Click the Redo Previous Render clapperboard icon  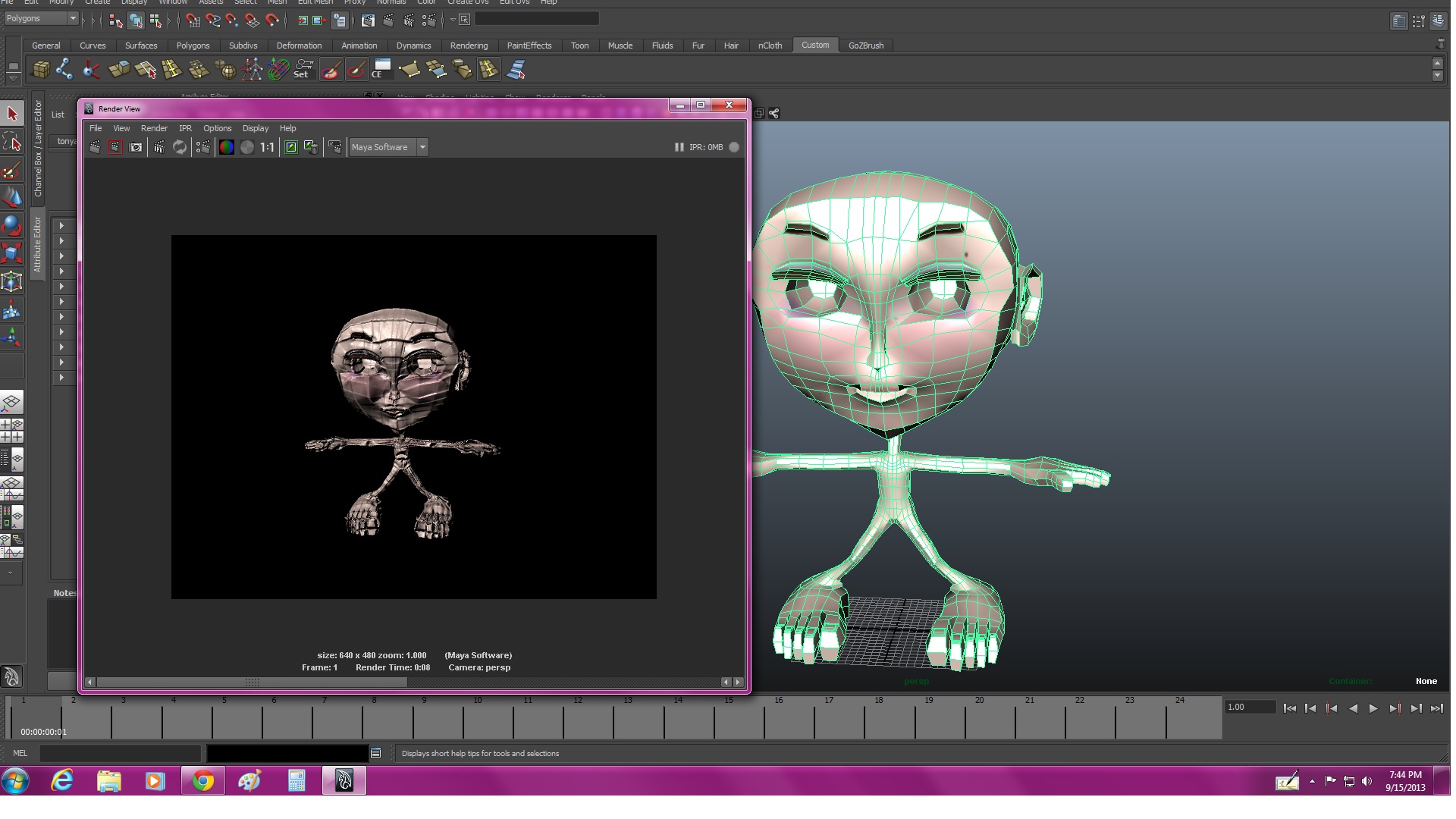95,147
